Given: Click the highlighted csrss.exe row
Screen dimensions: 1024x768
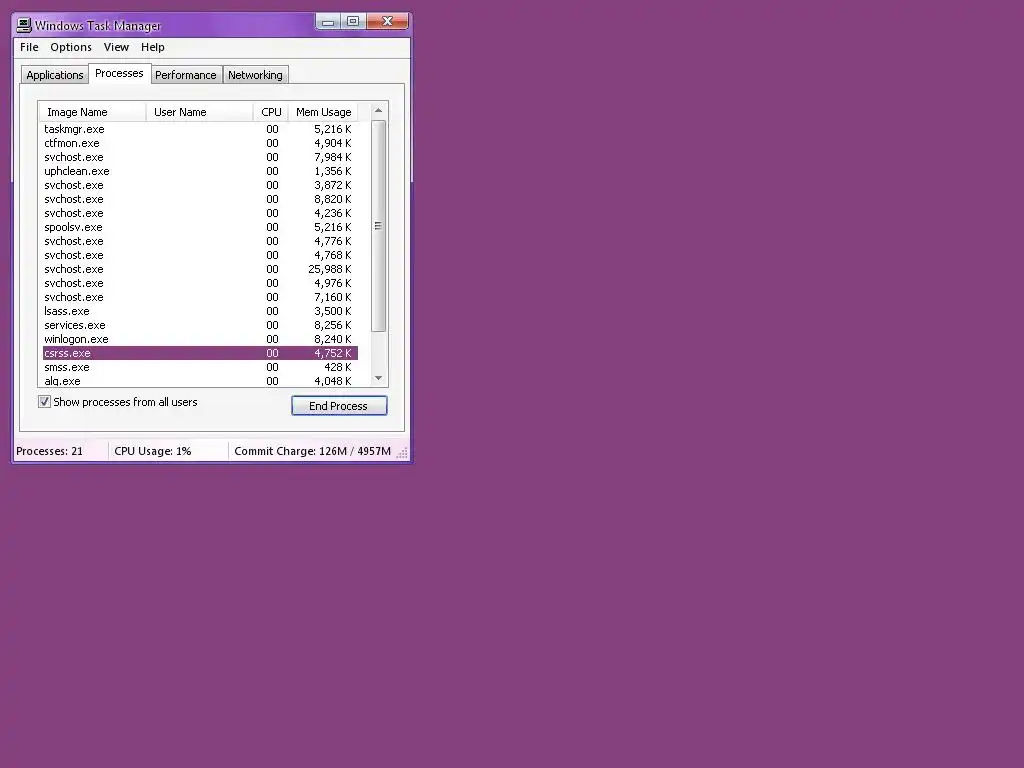Looking at the screenshot, I should tap(200, 353).
